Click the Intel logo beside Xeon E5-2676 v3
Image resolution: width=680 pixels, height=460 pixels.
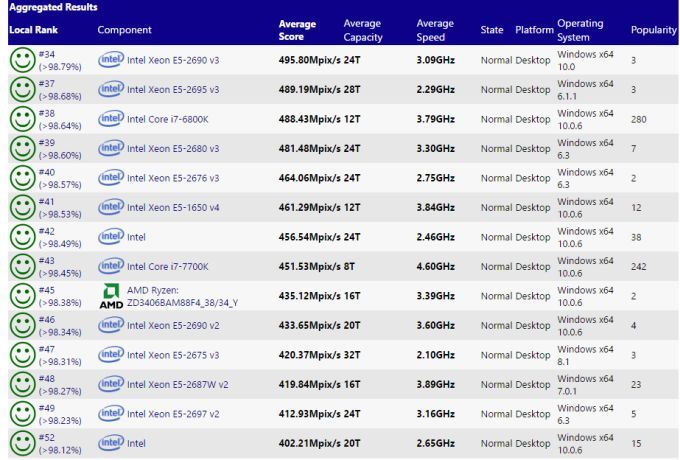tap(111, 177)
